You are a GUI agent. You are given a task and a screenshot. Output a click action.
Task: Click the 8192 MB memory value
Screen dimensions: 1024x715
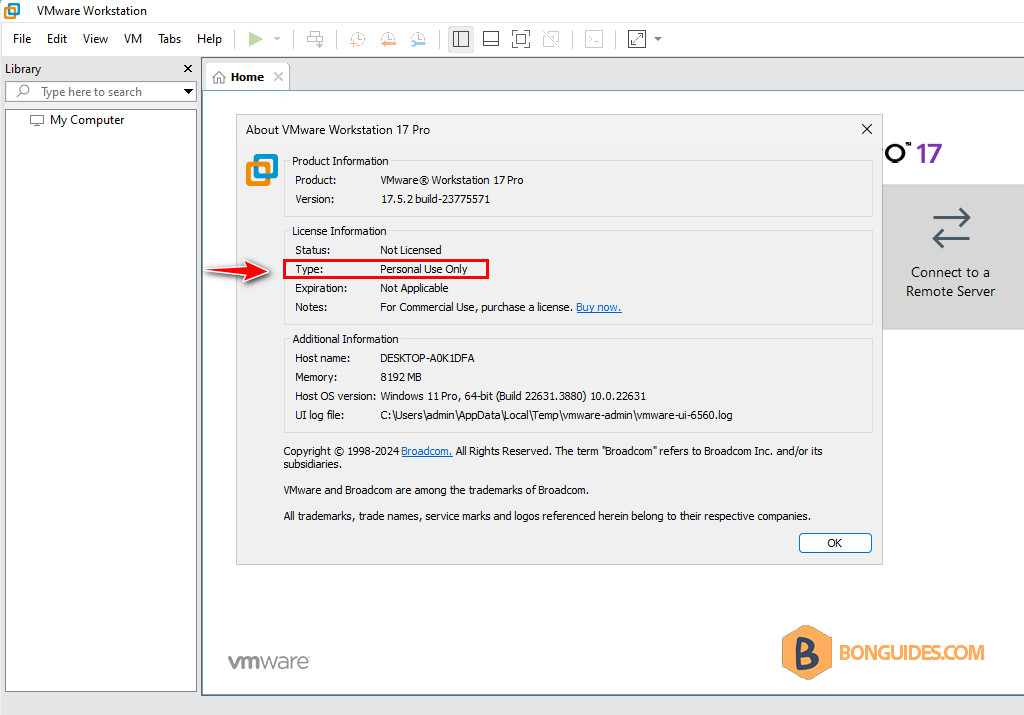401,377
